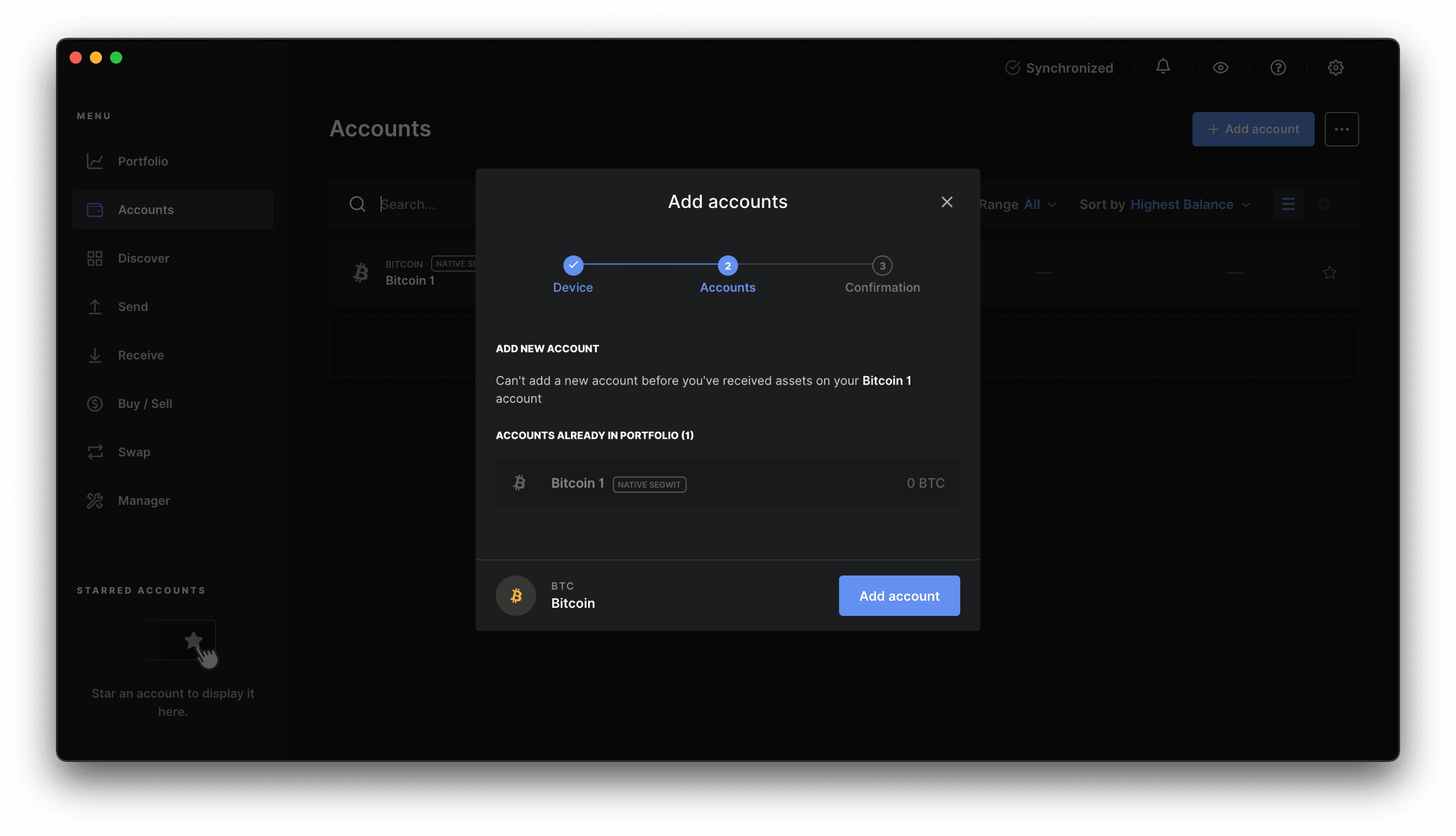Screen dimensions: 1456x836
Task: Click the close X button on dialog
Action: (x=947, y=202)
